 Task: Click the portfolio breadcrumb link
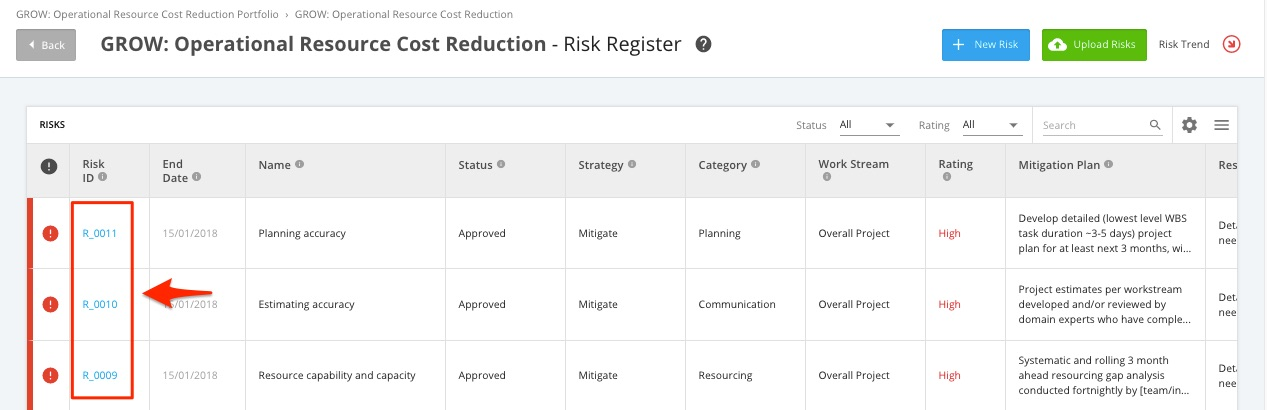pos(147,15)
